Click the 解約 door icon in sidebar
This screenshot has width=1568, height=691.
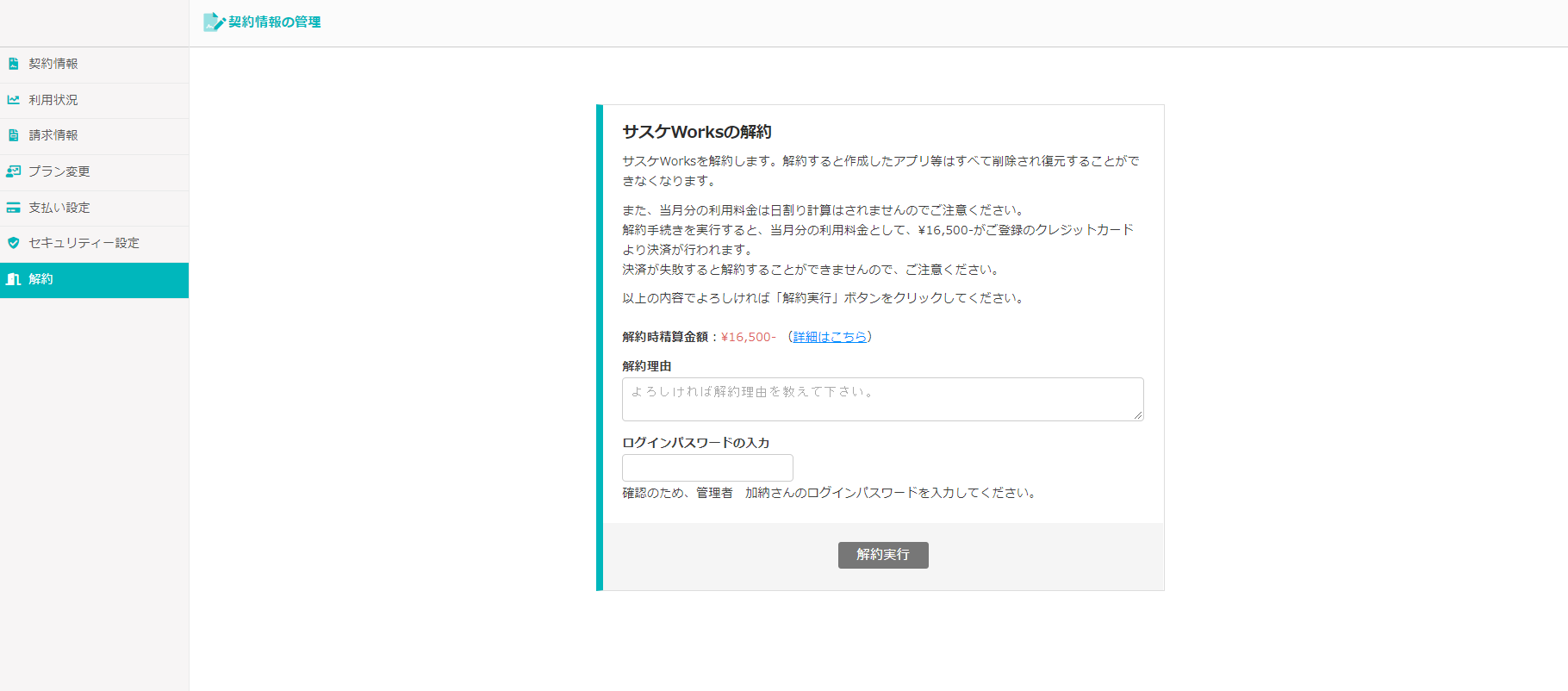[x=13, y=279]
